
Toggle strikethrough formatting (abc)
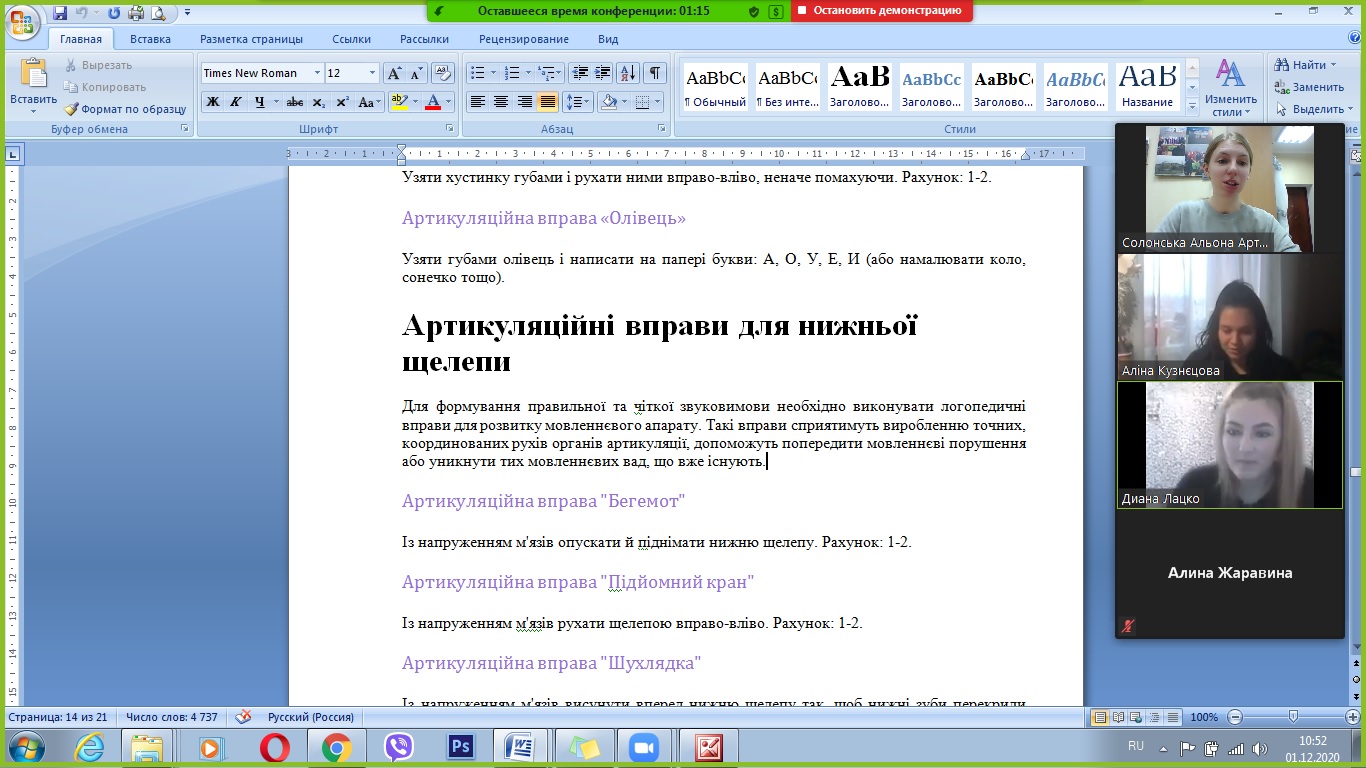click(294, 102)
